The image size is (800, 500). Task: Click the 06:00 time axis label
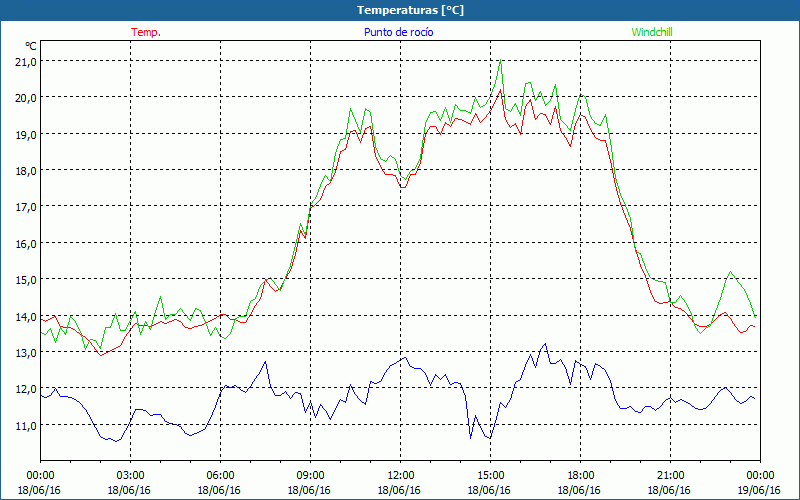pyautogui.click(x=220, y=476)
